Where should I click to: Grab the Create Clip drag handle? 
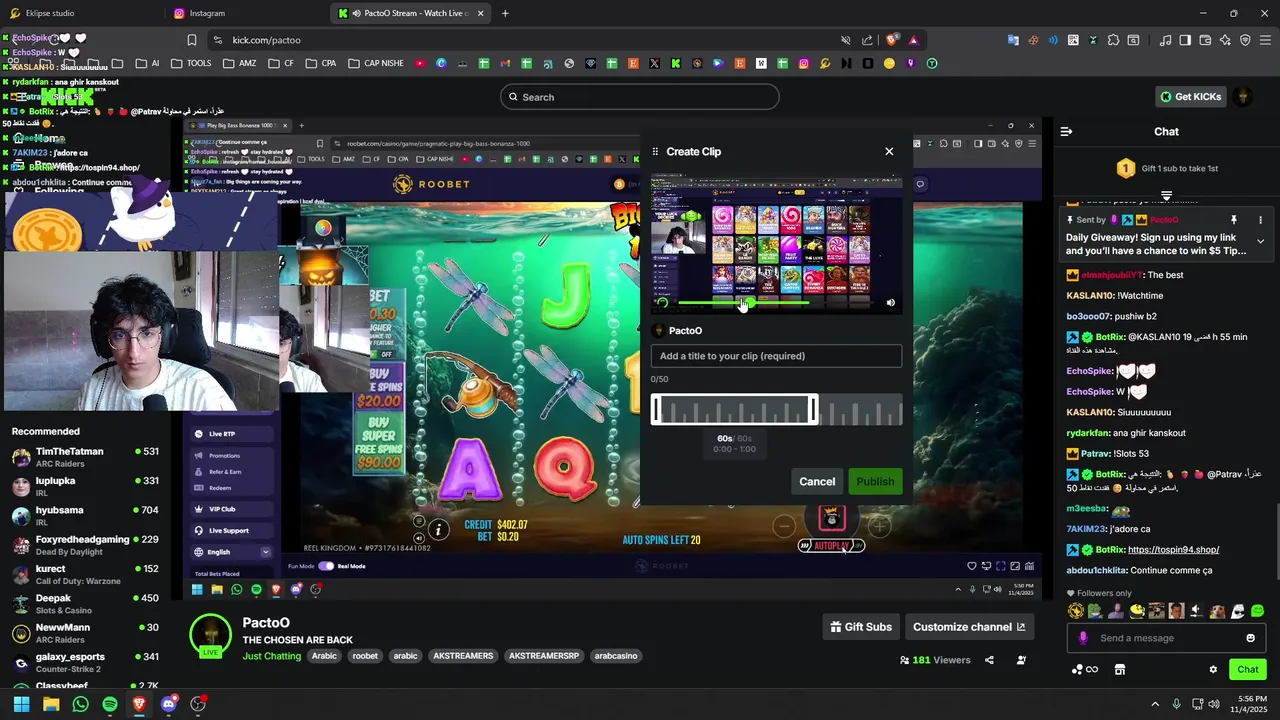tap(656, 152)
